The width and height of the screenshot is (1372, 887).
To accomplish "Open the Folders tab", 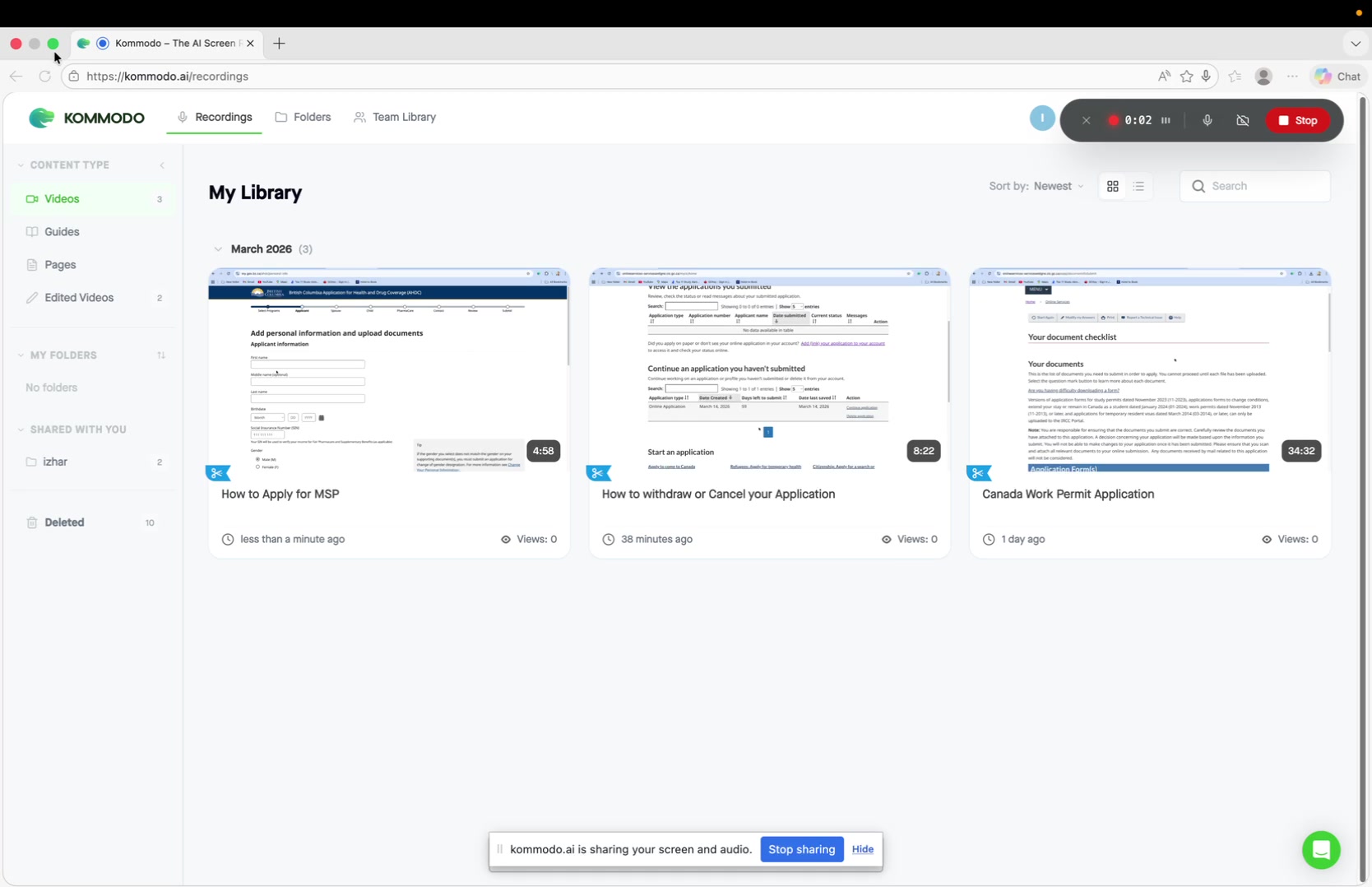I will point(303,117).
